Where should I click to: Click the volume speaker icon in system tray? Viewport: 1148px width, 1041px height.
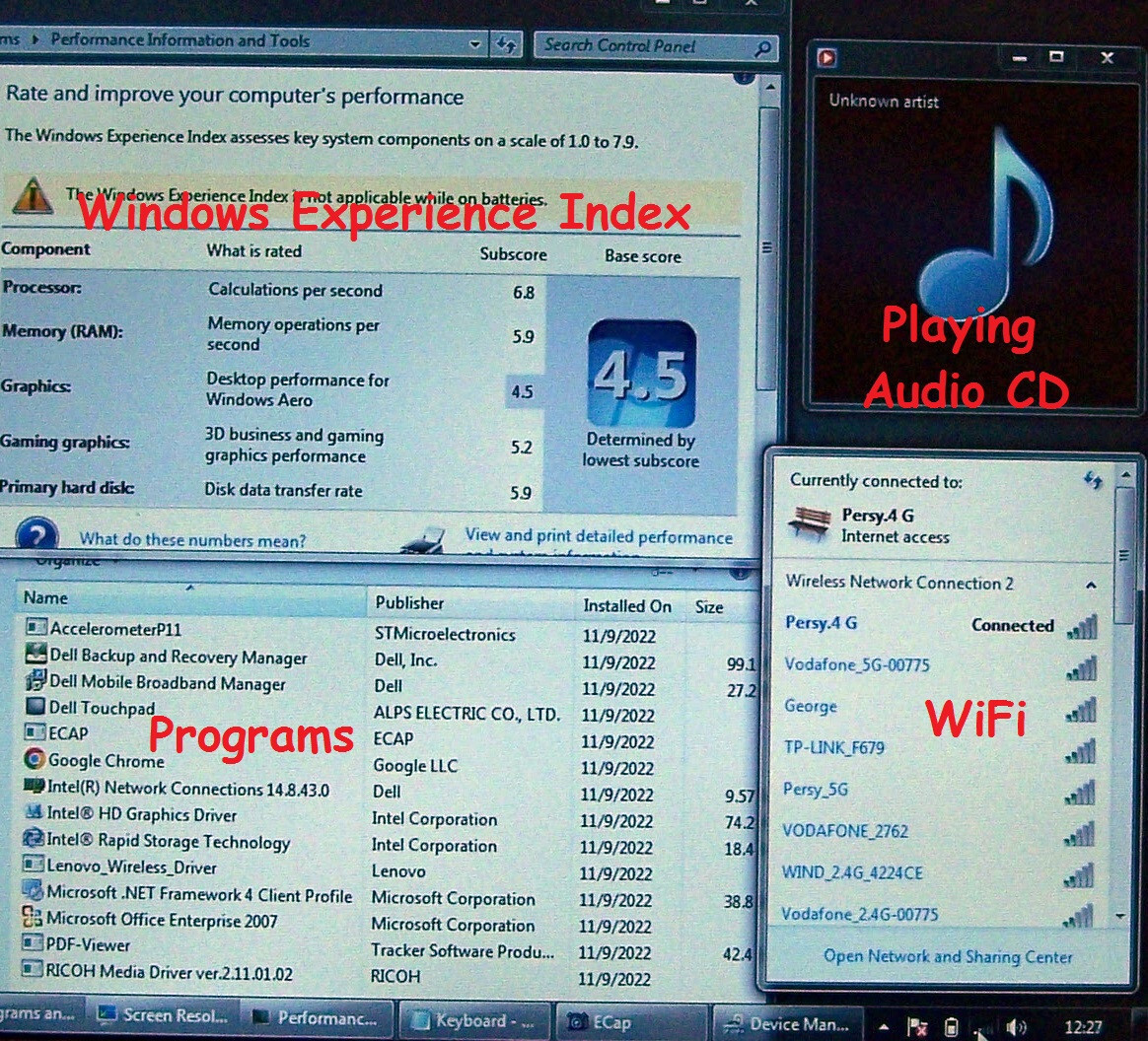(x=1016, y=1026)
